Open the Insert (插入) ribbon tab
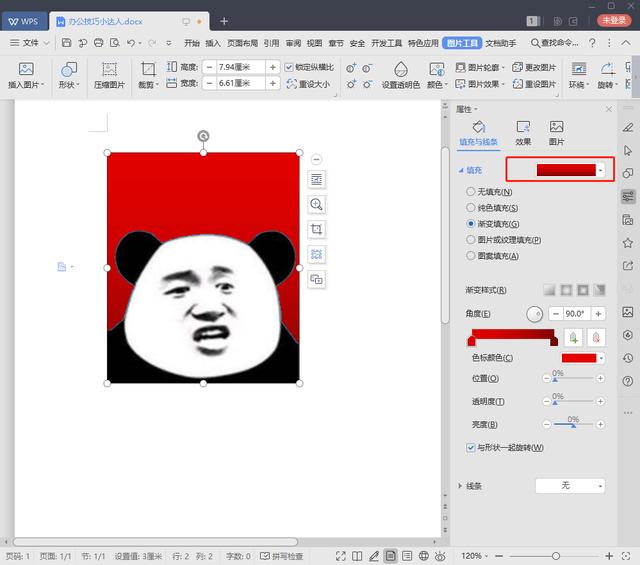Screen dimensions: 640x565 [213, 43]
